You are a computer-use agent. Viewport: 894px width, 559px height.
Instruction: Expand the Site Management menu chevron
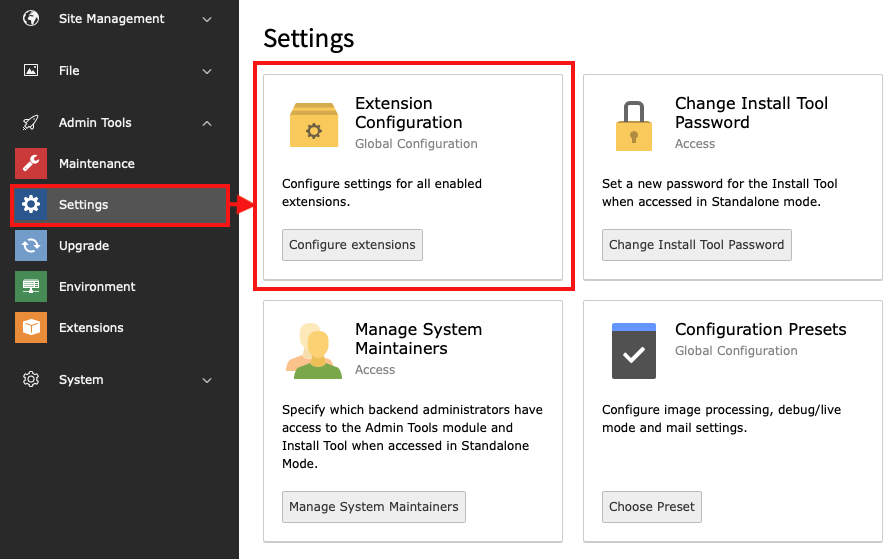[207, 19]
